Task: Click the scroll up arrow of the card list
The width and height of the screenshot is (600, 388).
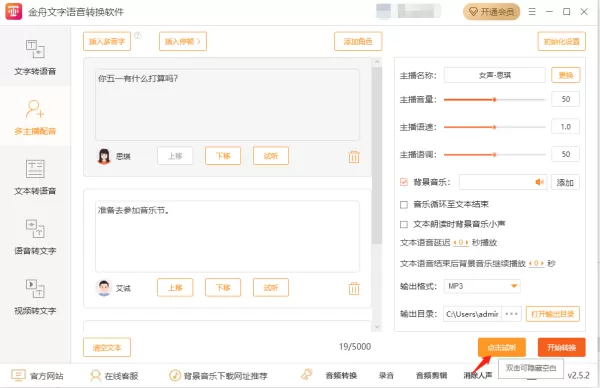Action: (x=377, y=62)
